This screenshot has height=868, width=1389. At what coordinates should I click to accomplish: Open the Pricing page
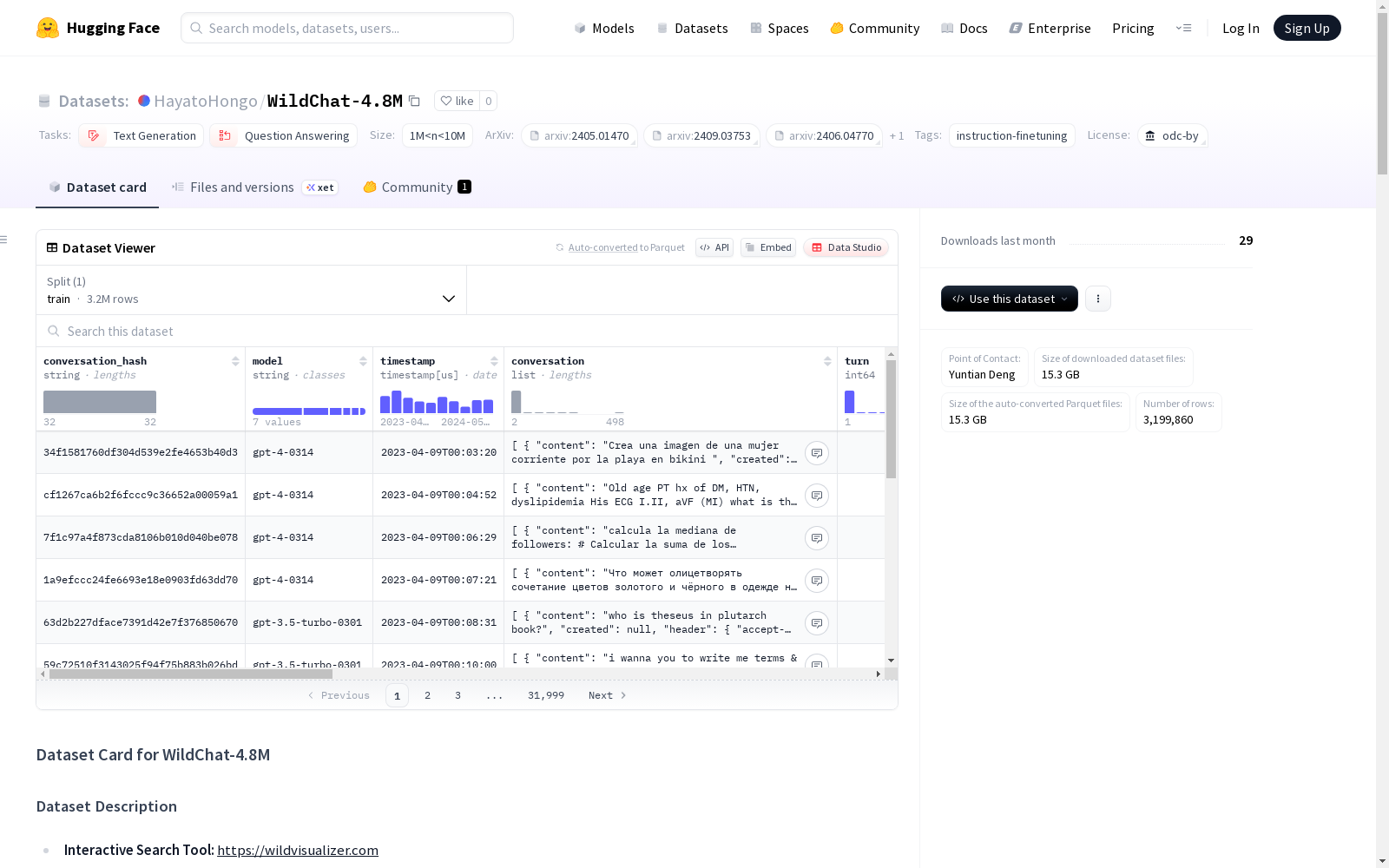pos(1133,28)
